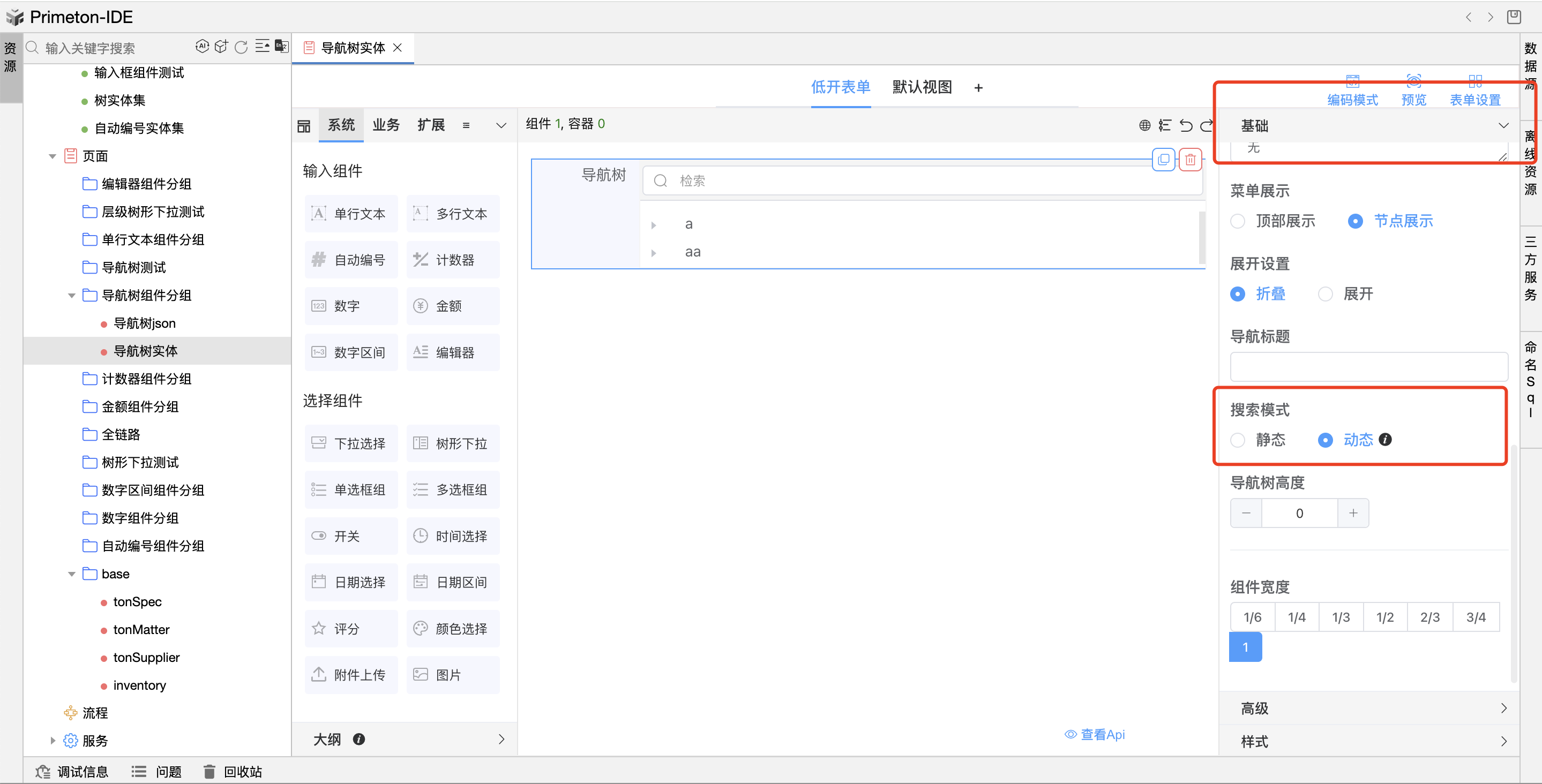
Task: Click the 导航标题 input field
Action: point(1368,366)
